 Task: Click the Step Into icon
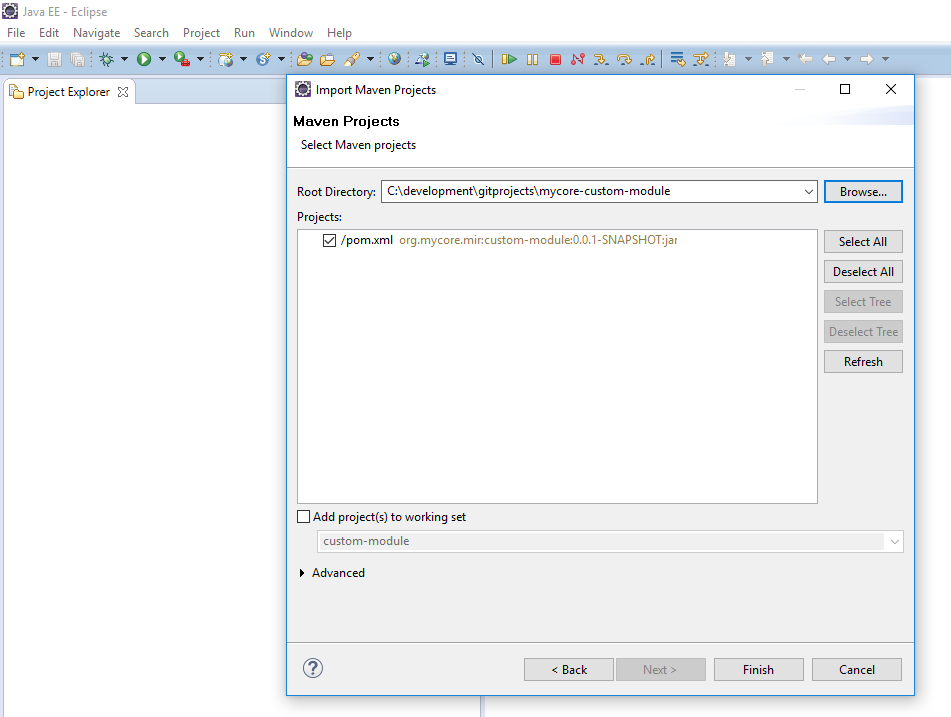pyautogui.click(x=601, y=59)
